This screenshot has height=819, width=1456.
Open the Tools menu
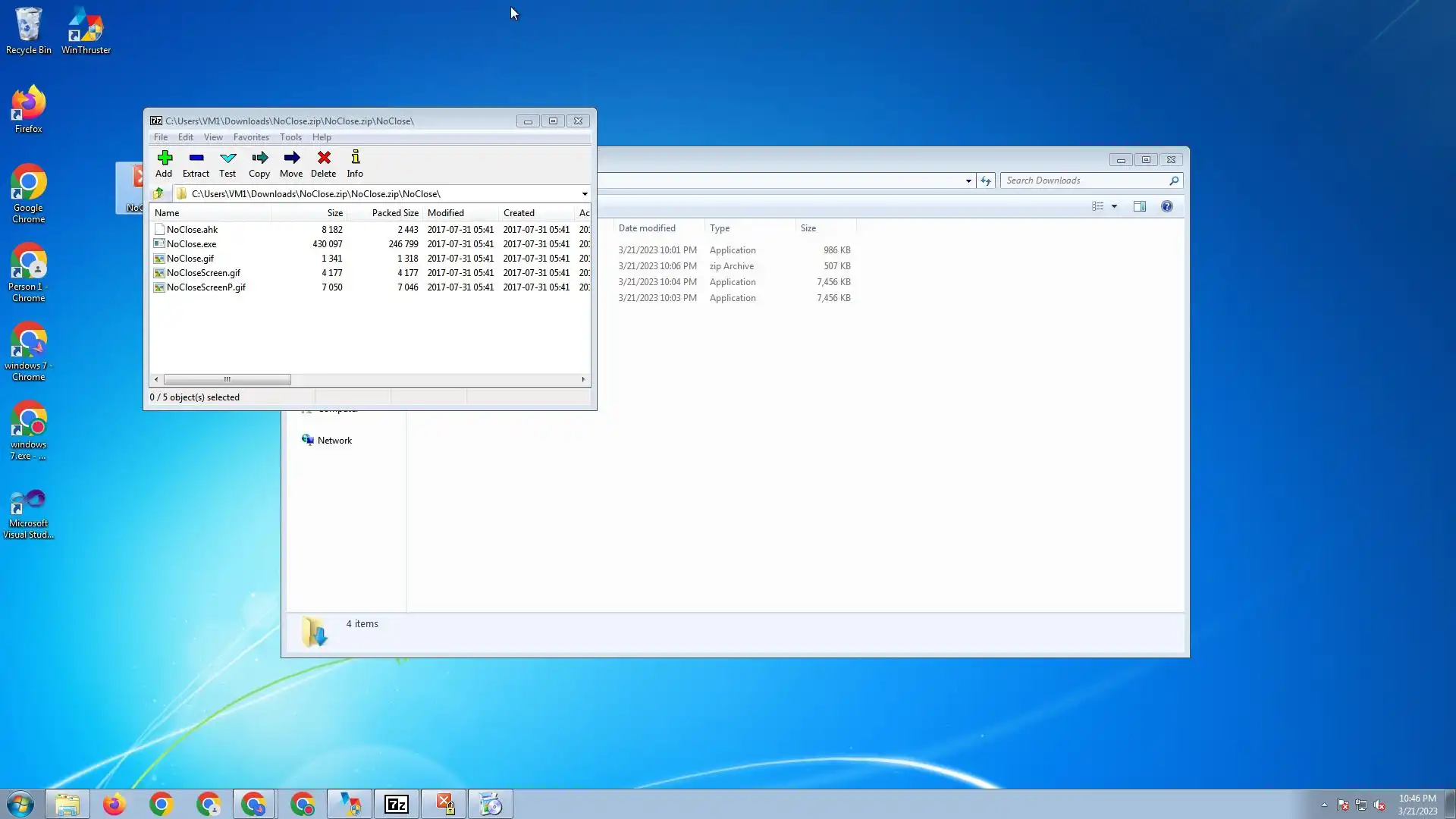[290, 137]
